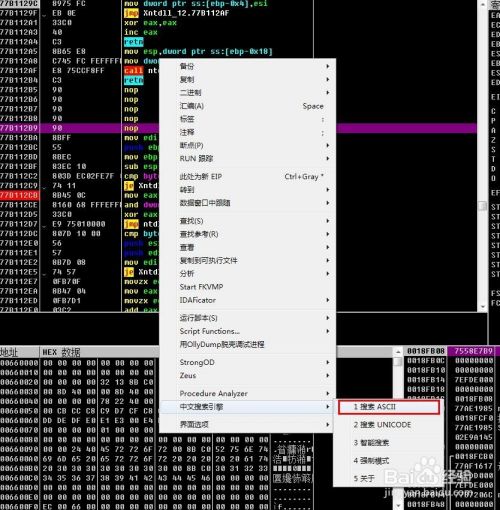The height and width of the screenshot is (510, 500).
Task: Select stack address 0018FB08
Action: point(426,351)
